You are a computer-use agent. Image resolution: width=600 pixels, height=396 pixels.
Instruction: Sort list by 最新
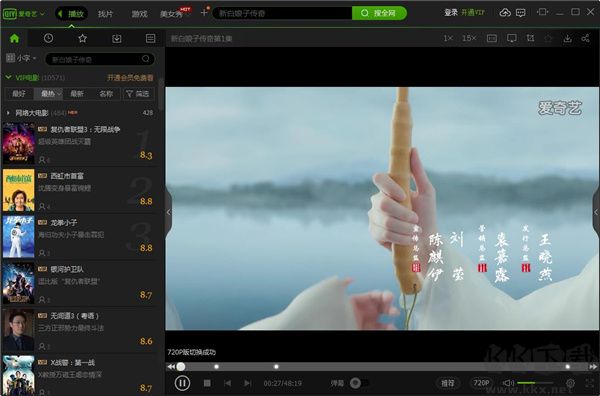coord(77,94)
